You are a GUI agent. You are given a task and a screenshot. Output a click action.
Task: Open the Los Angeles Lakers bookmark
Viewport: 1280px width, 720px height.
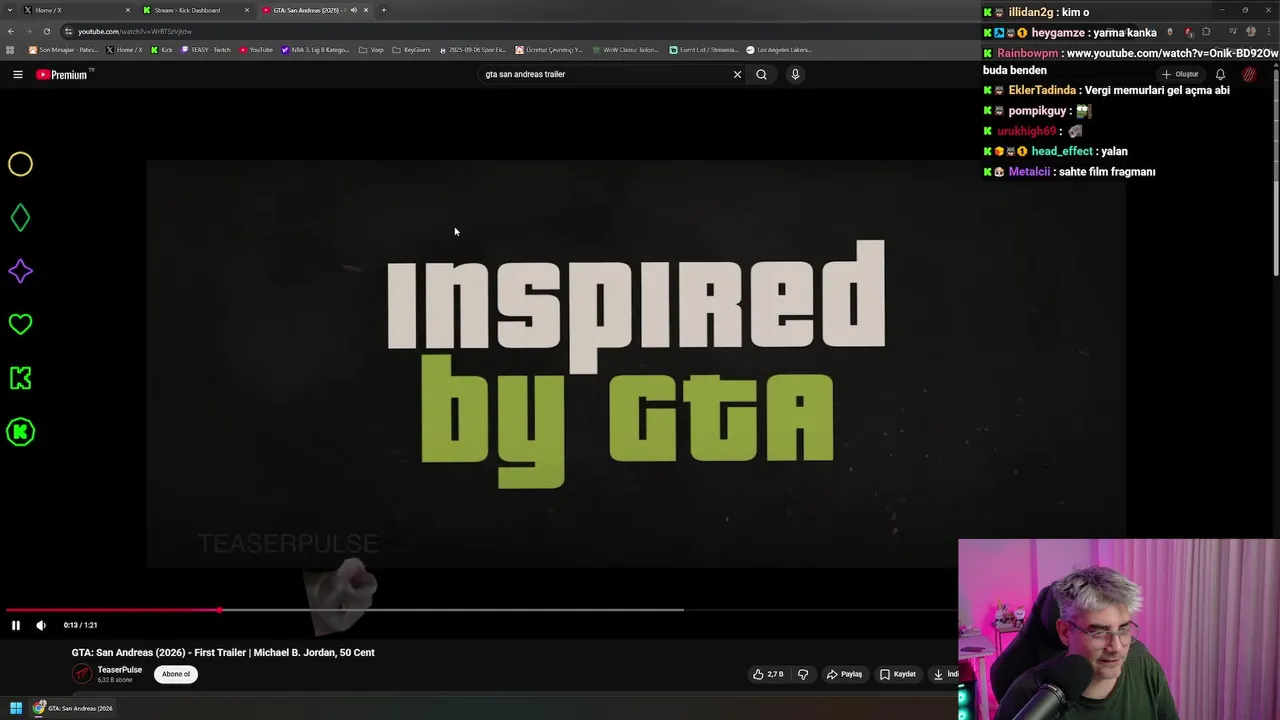pos(779,49)
